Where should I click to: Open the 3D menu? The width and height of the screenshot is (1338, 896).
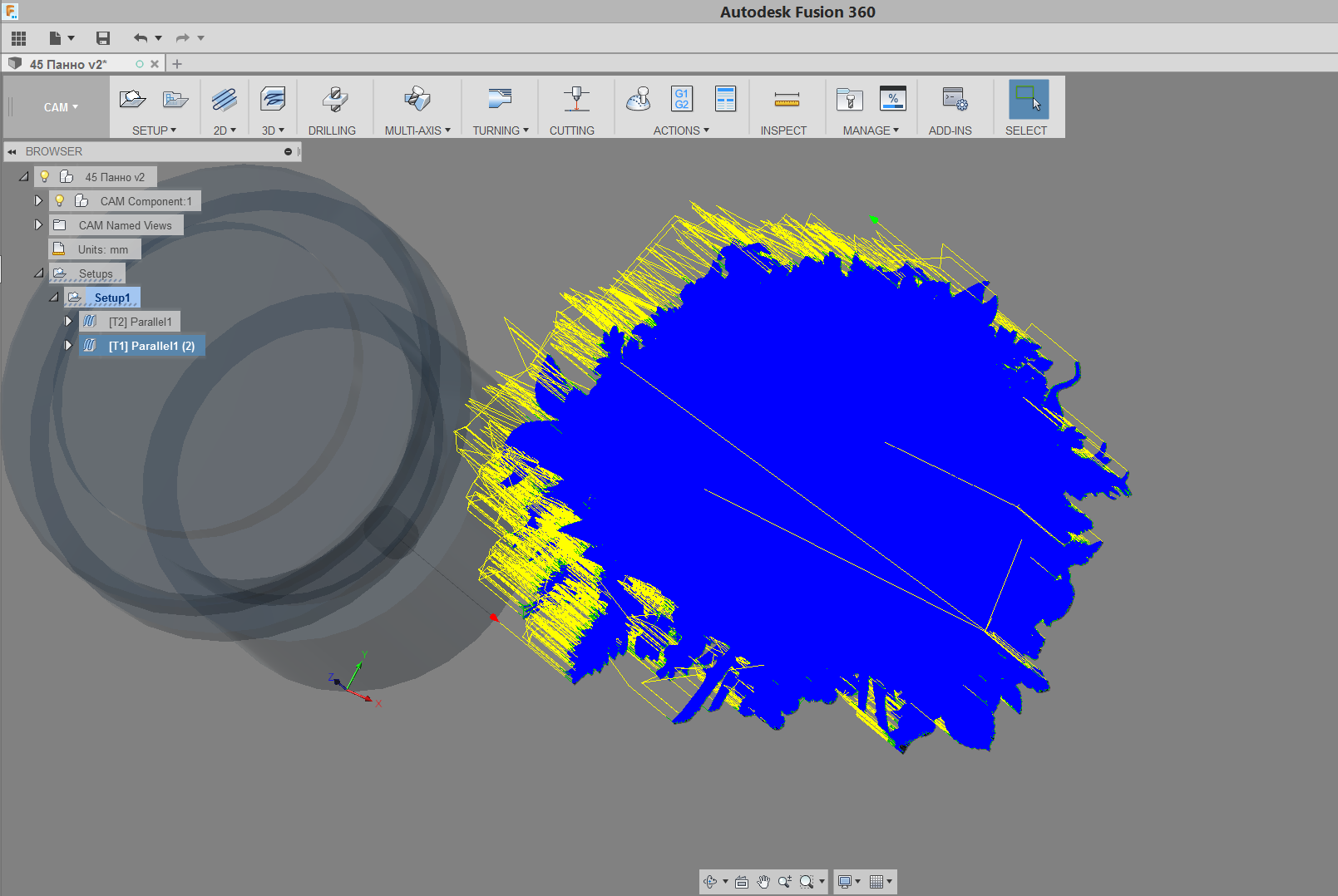tap(273, 130)
